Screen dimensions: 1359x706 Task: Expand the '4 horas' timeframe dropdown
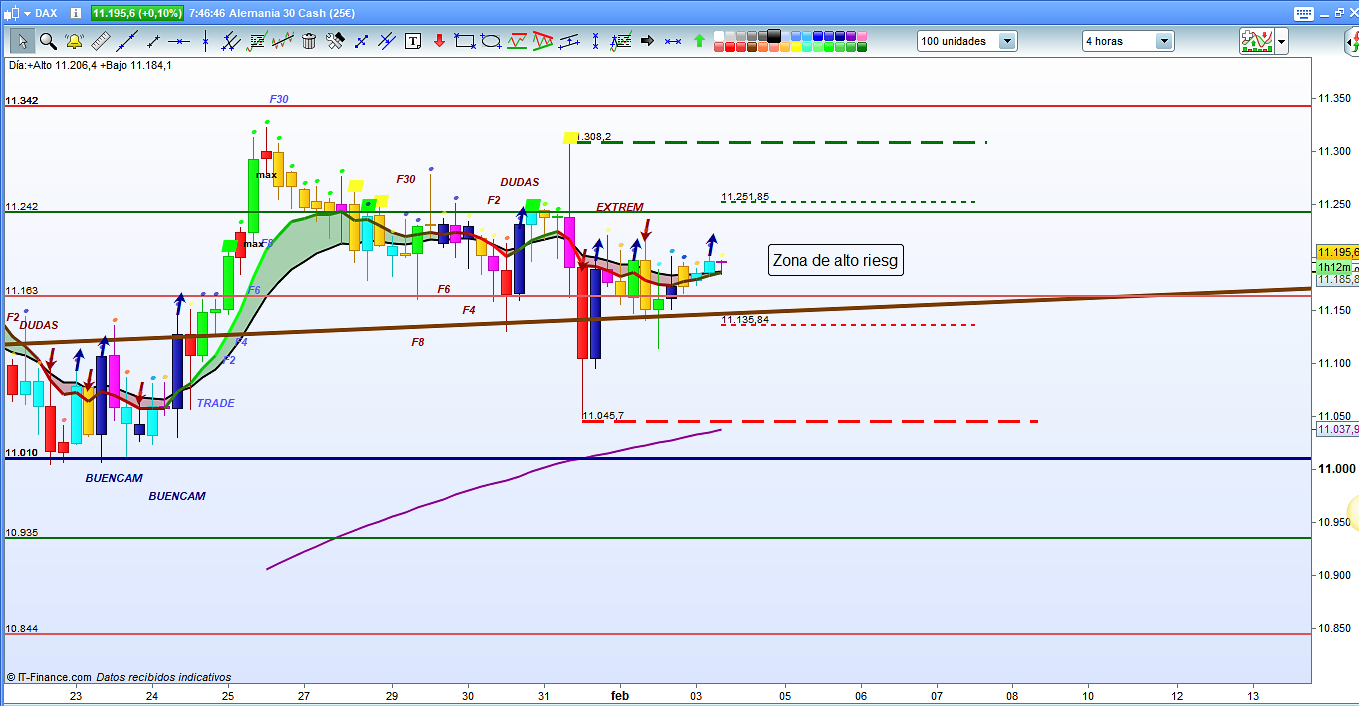1164,41
